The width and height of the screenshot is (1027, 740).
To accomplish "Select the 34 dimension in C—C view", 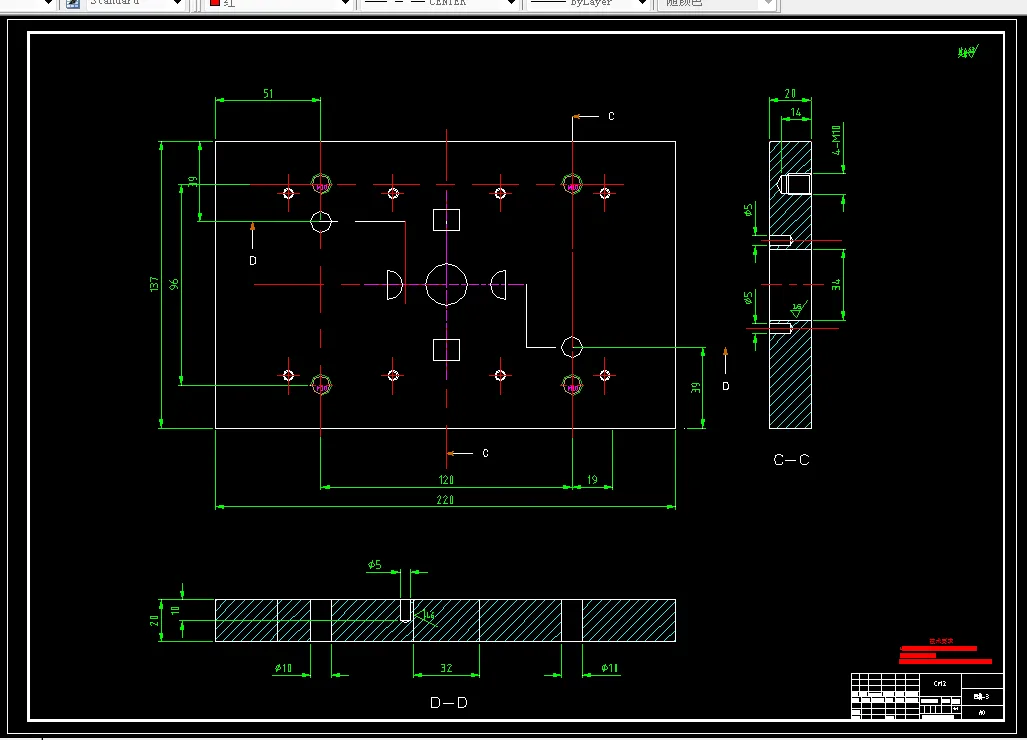I will pyautogui.click(x=836, y=285).
